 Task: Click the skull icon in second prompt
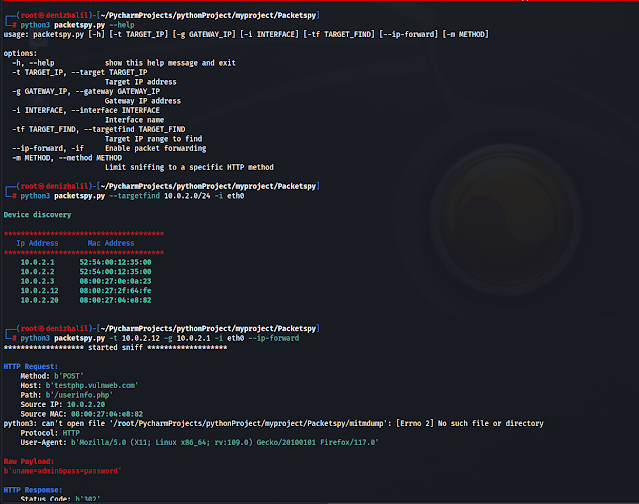41,186
